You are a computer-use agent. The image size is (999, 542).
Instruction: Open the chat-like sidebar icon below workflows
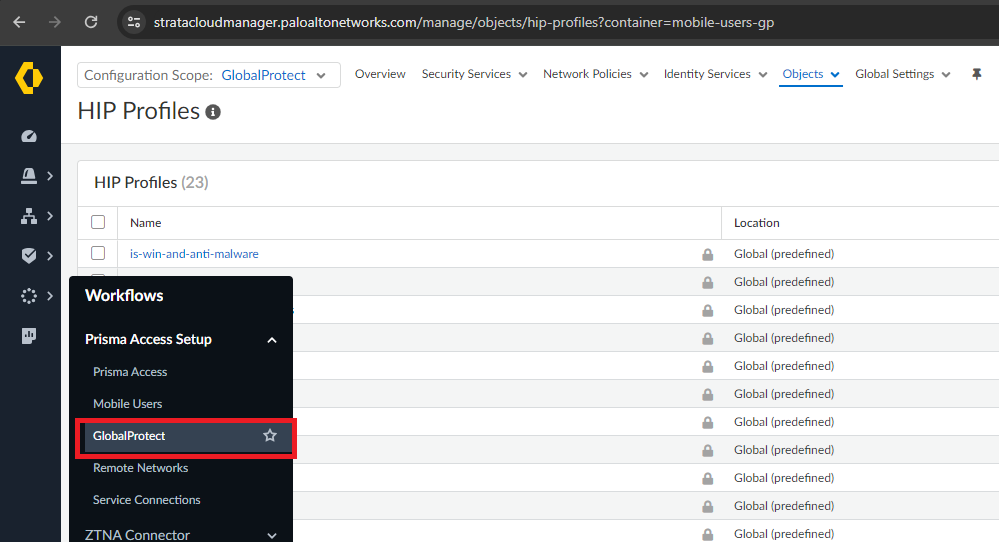[x=29, y=336]
